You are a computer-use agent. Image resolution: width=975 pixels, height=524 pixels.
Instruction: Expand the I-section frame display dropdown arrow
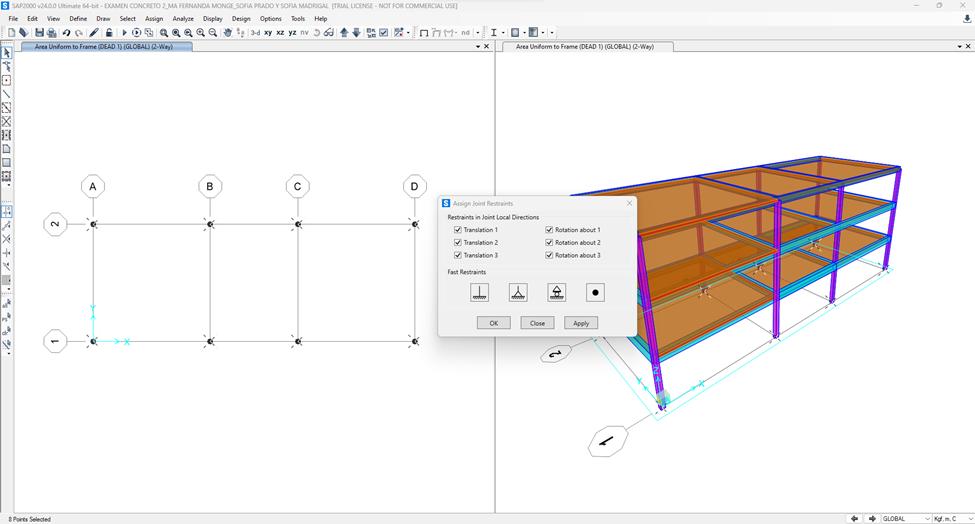pos(503,32)
